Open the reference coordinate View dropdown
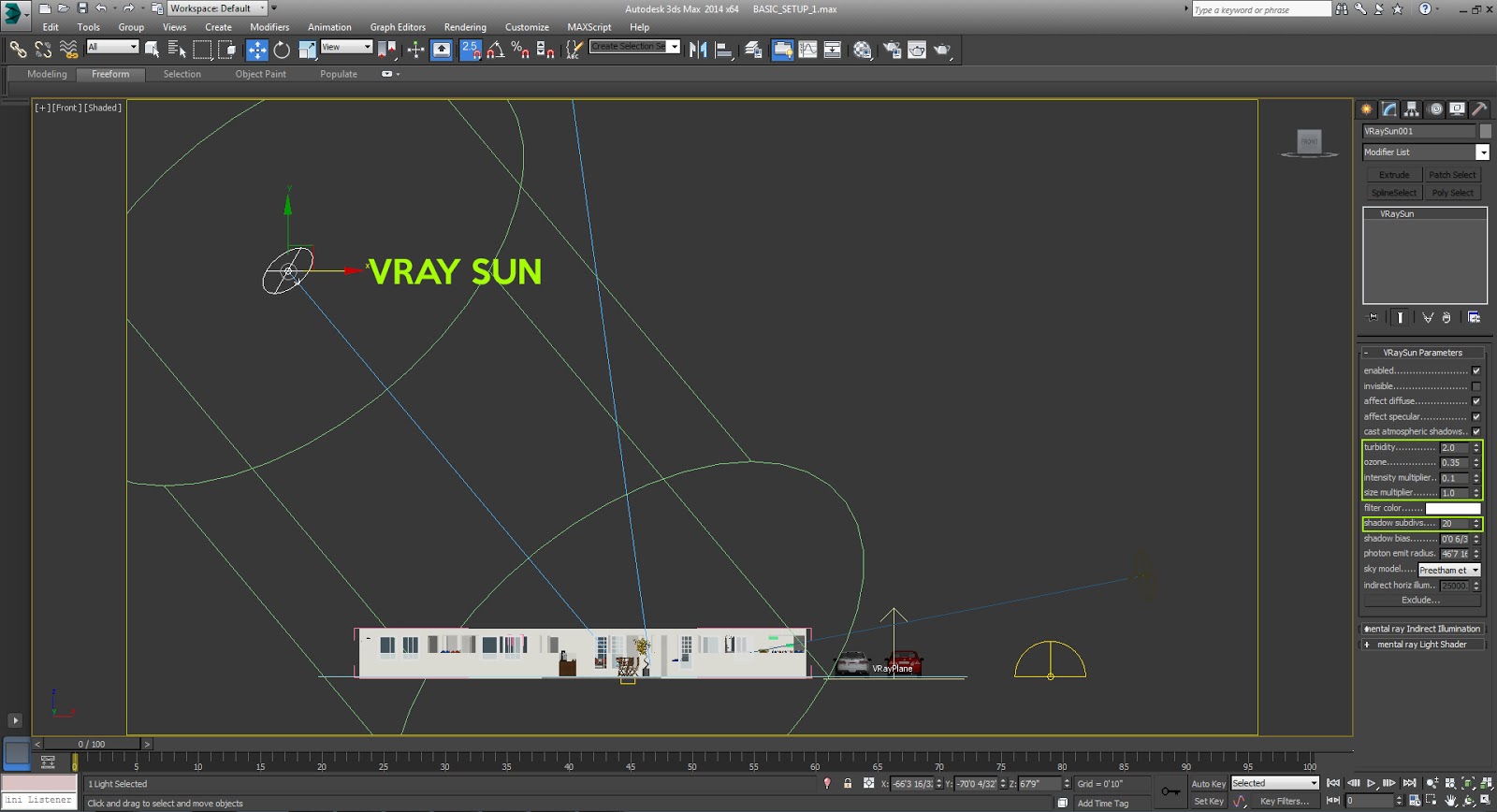 click(x=346, y=47)
